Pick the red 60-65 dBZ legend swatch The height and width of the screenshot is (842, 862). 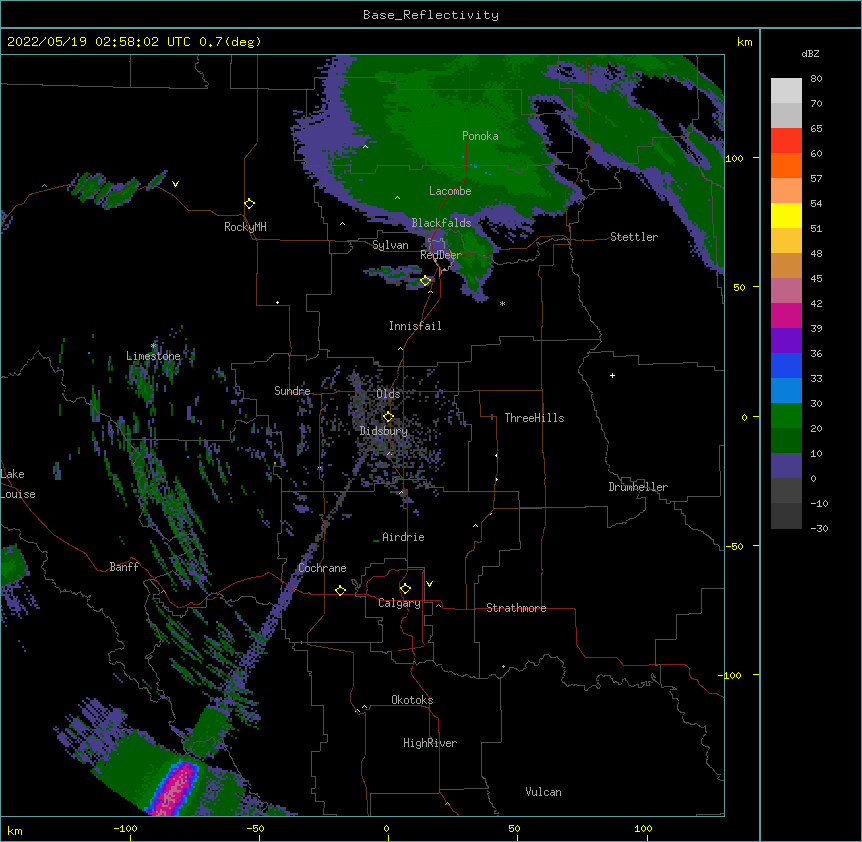click(786, 141)
